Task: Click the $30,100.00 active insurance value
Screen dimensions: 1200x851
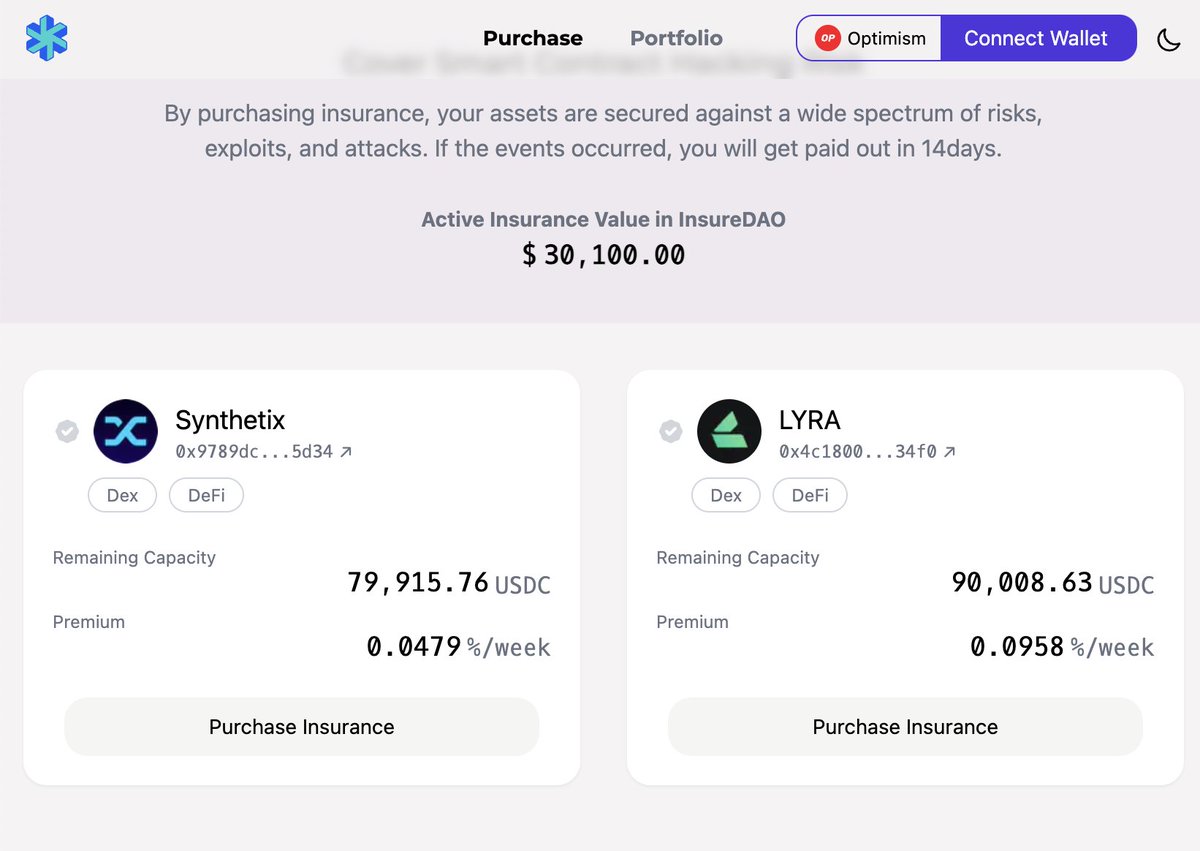Action: [x=603, y=255]
